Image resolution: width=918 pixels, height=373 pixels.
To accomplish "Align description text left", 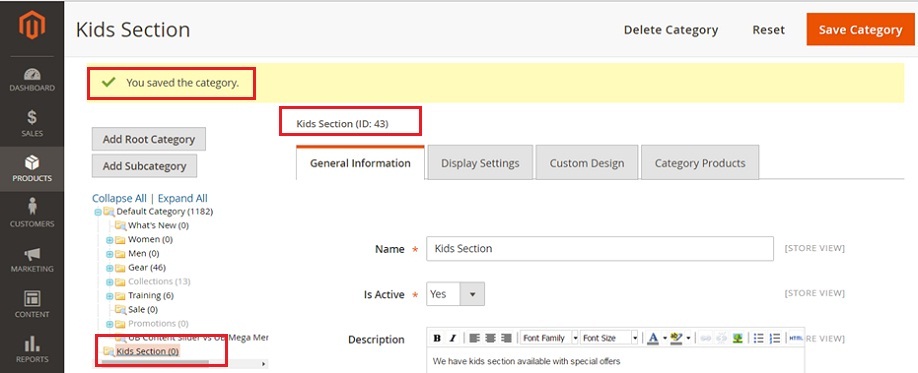I will 474,338.
